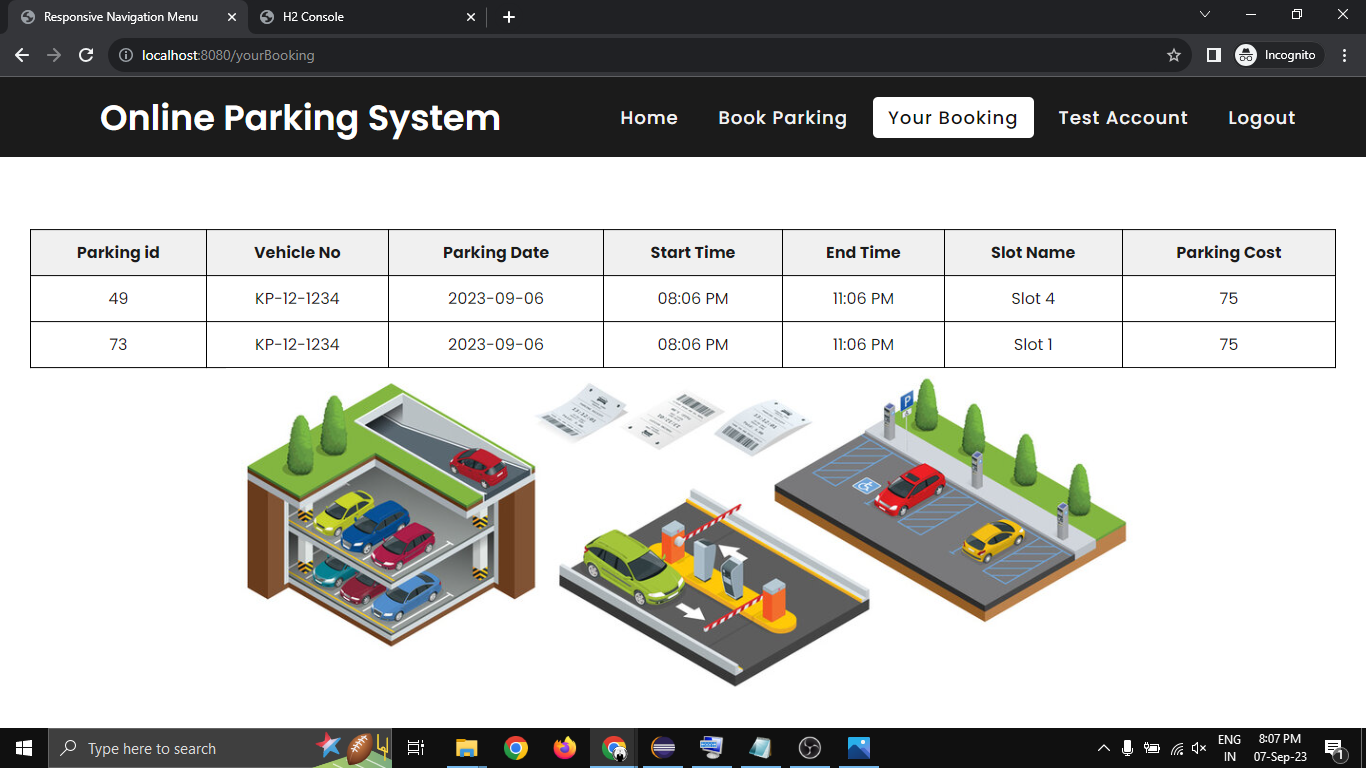Open the Test Account page
The image size is (1366, 768).
[1123, 118]
